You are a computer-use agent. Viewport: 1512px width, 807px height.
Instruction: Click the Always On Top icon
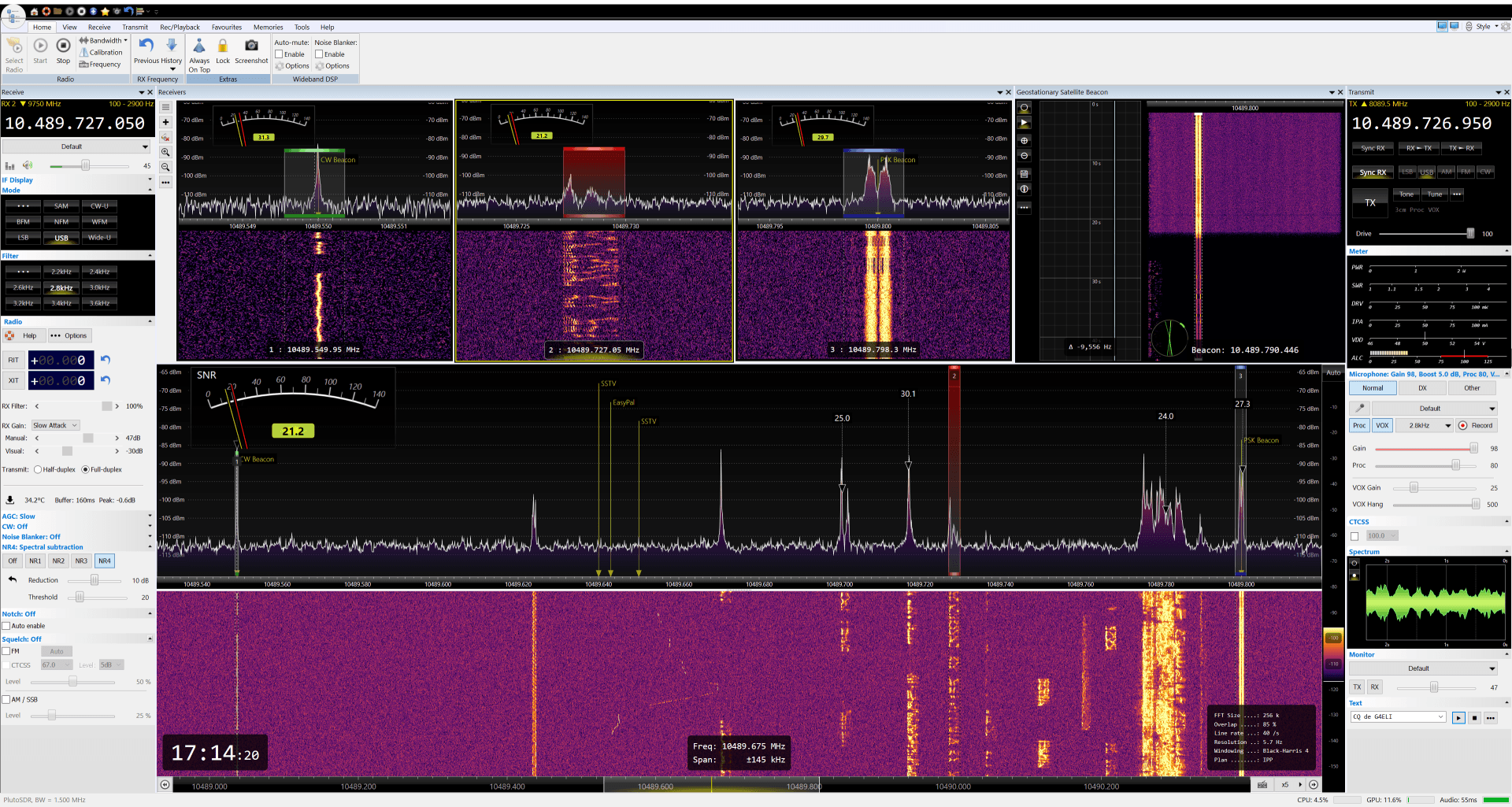[x=199, y=46]
